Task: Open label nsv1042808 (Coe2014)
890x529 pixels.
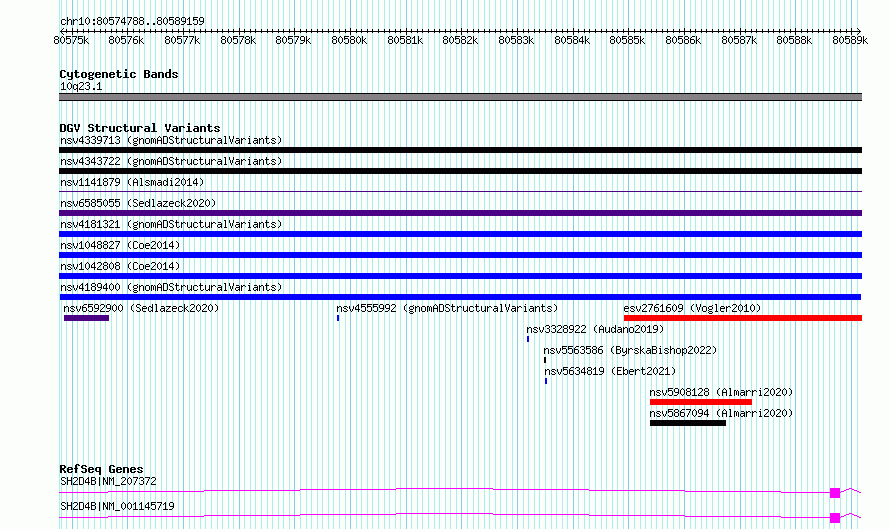Action: (x=120, y=266)
